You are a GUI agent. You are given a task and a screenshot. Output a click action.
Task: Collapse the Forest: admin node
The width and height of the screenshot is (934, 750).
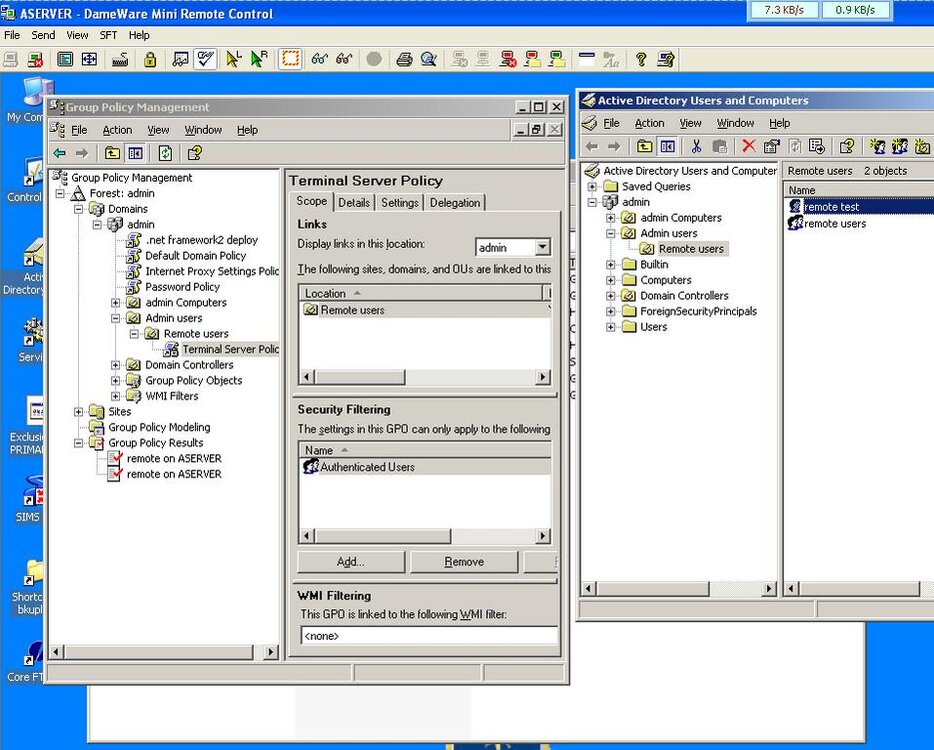[x=60, y=194]
